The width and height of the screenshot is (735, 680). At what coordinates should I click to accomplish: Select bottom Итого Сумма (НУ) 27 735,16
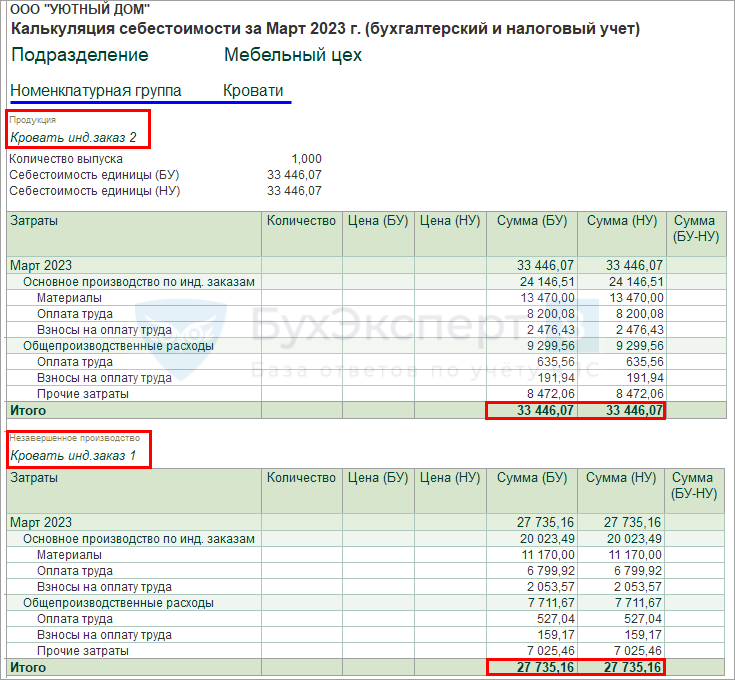(621, 667)
